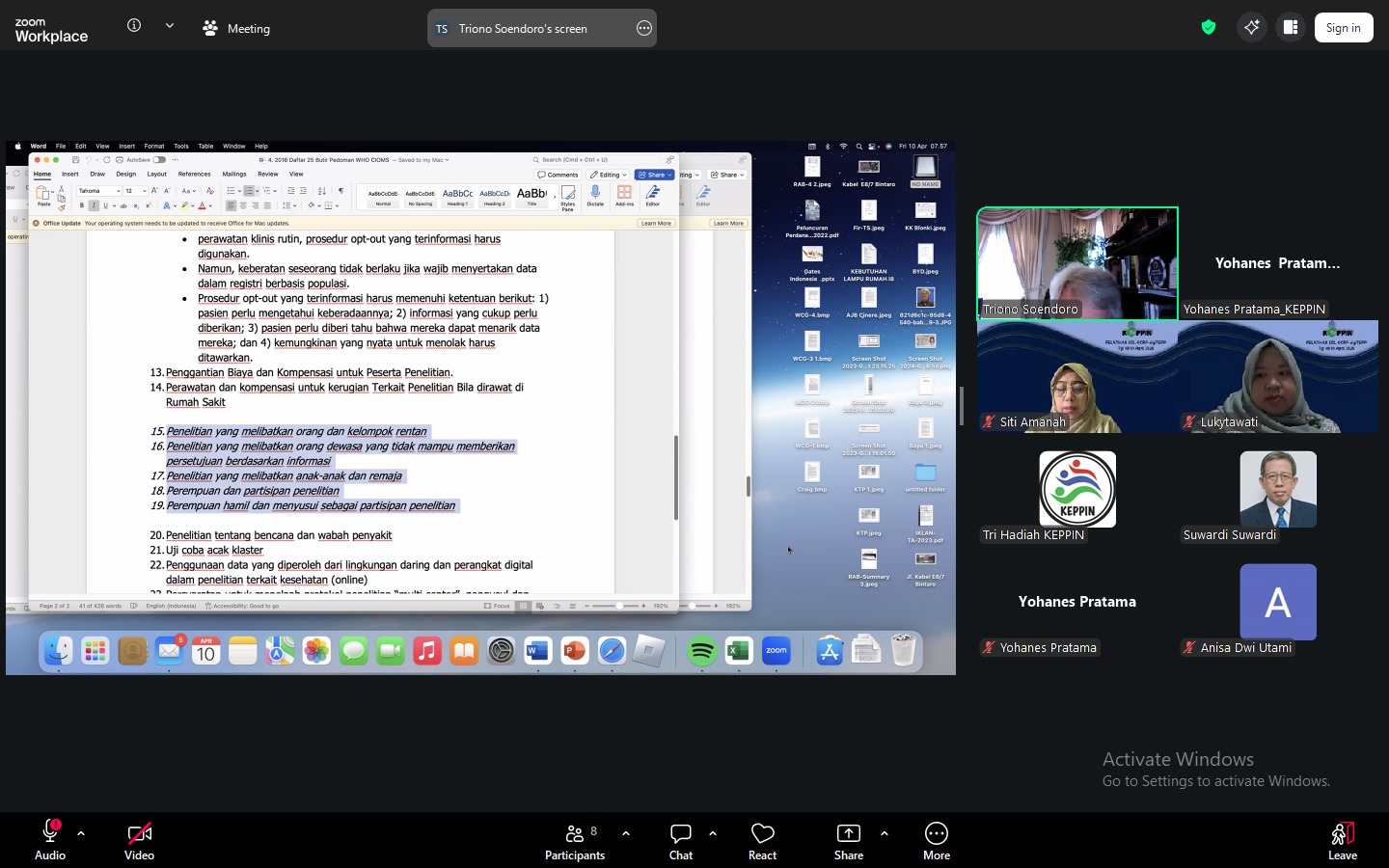Open the More options menu

tap(936, 839)
